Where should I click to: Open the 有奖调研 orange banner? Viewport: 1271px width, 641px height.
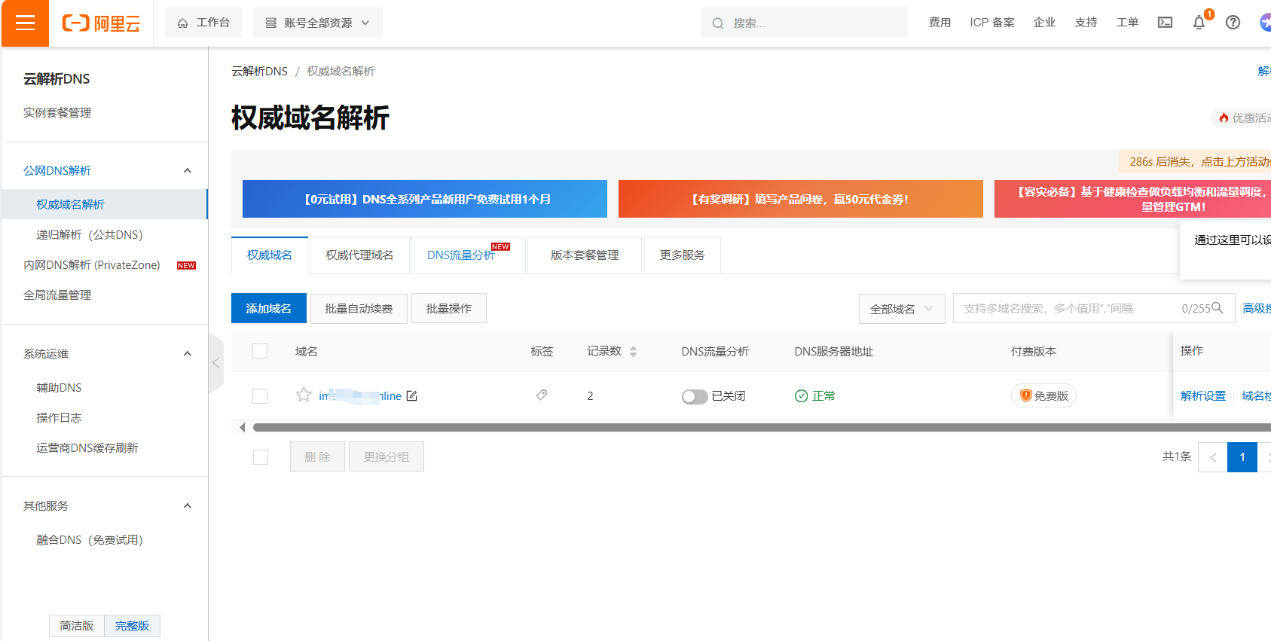point(801,199)
